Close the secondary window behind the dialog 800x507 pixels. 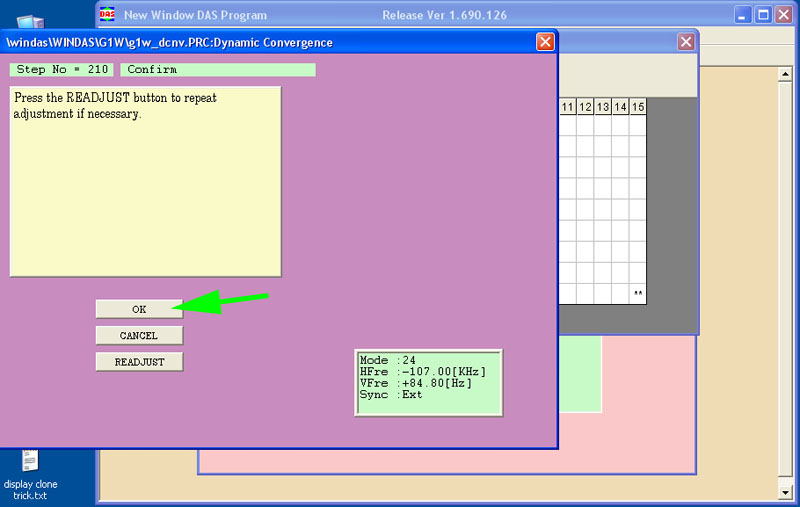click(x=686, y=42)
